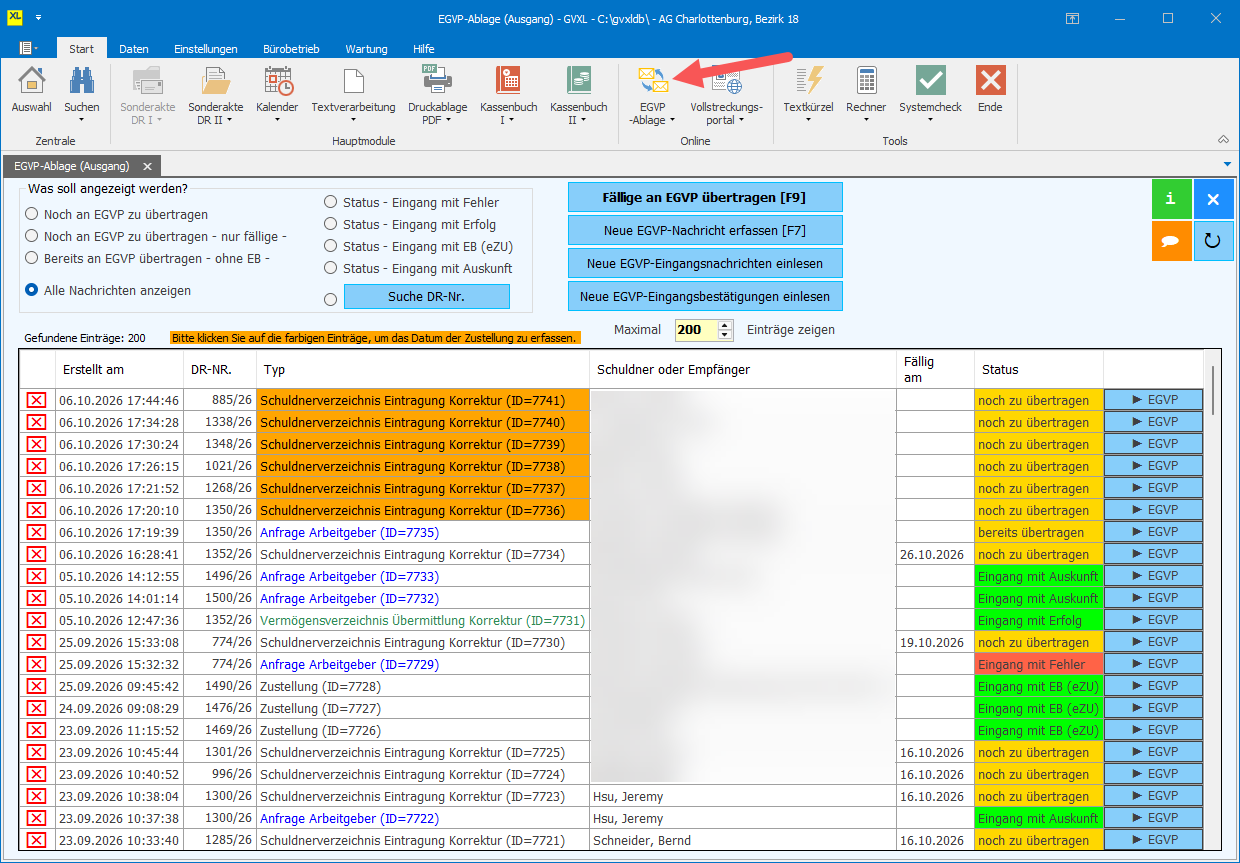The height and width of the screenshot is (863, 1240).
Task: Open Kassenbuch II
Action: (x=579, y=81)
